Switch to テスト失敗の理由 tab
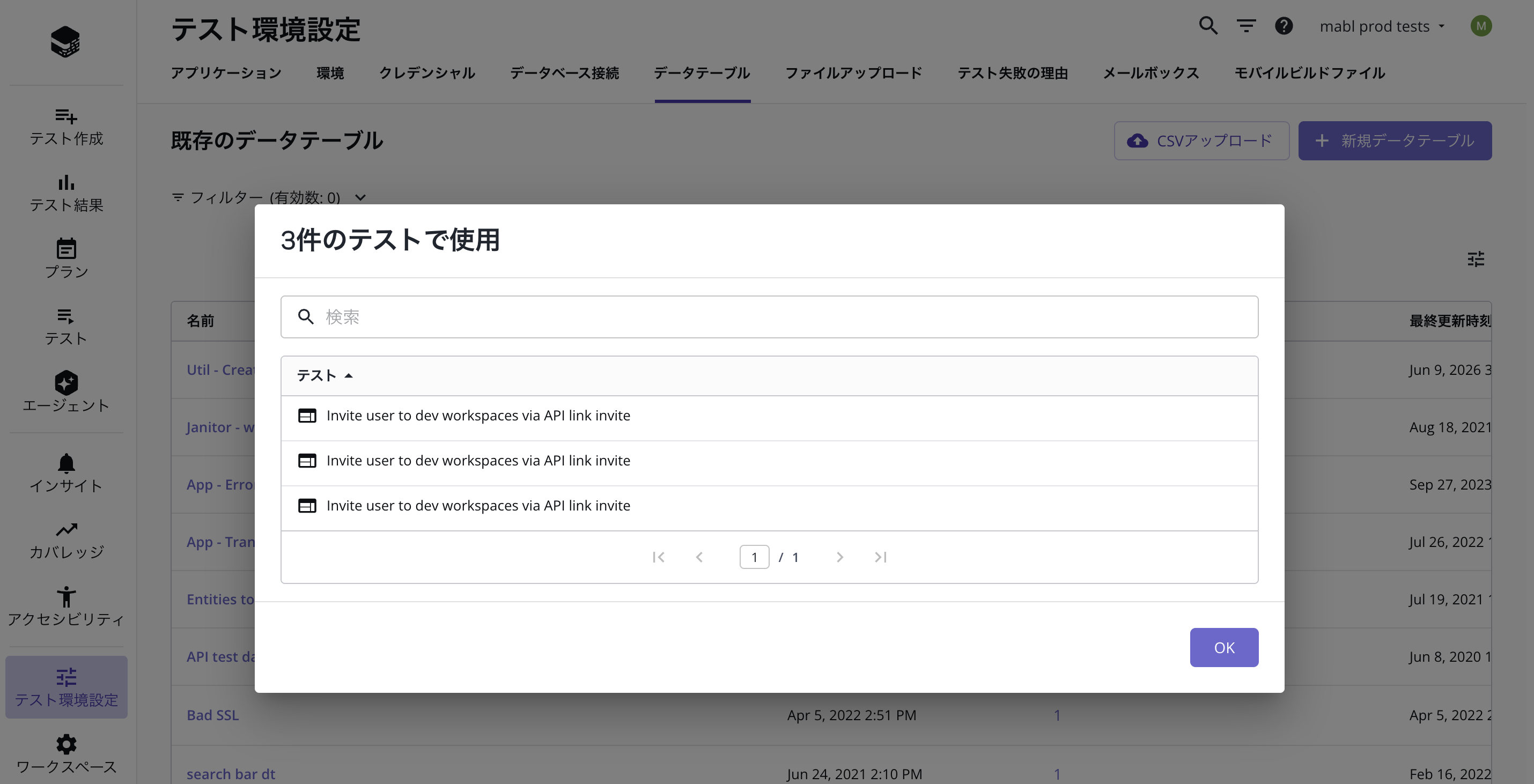1534x784 pixels. [x=1013, y=73]
